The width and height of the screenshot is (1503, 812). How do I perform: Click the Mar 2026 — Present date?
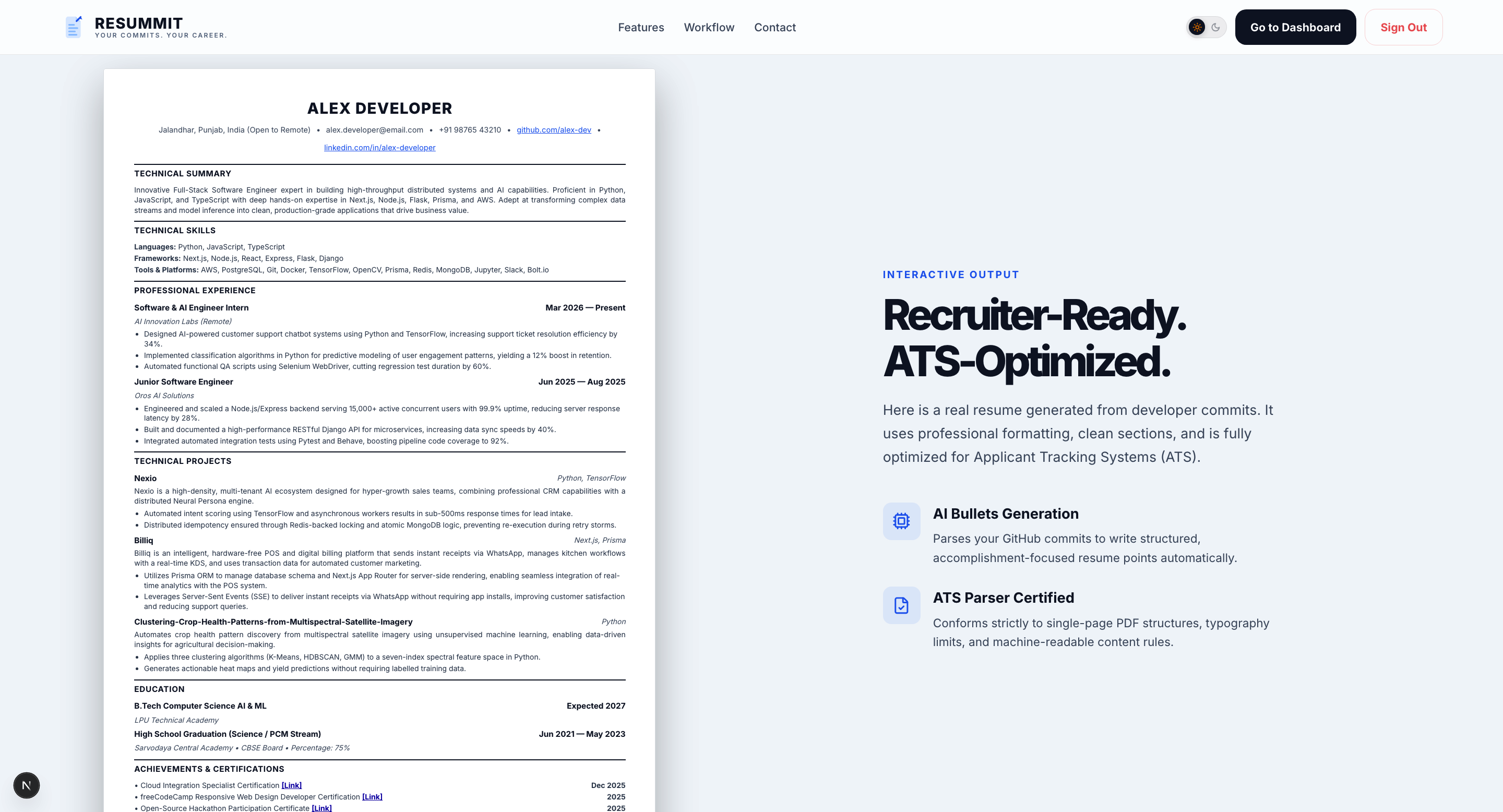tap(585, 307)
